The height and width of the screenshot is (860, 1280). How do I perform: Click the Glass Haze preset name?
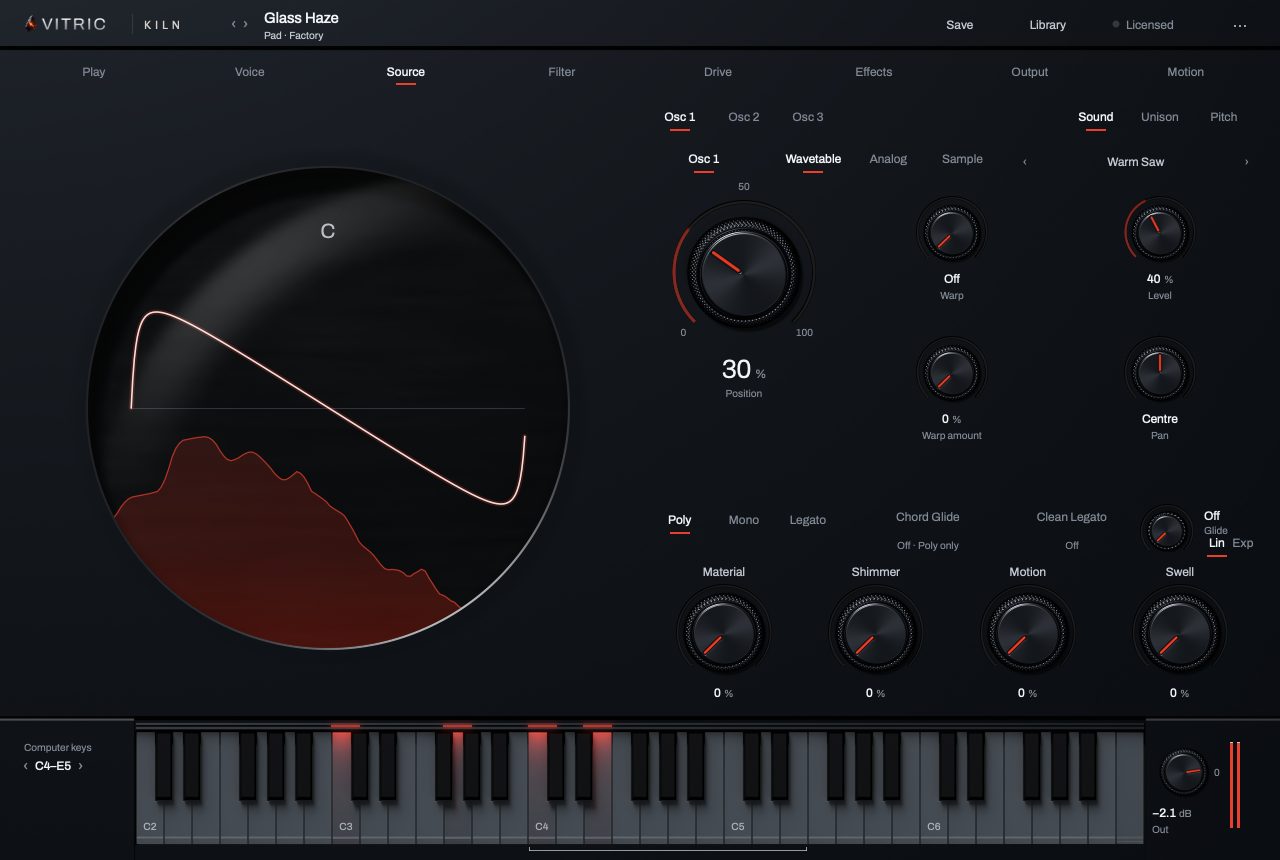point(301,18)
